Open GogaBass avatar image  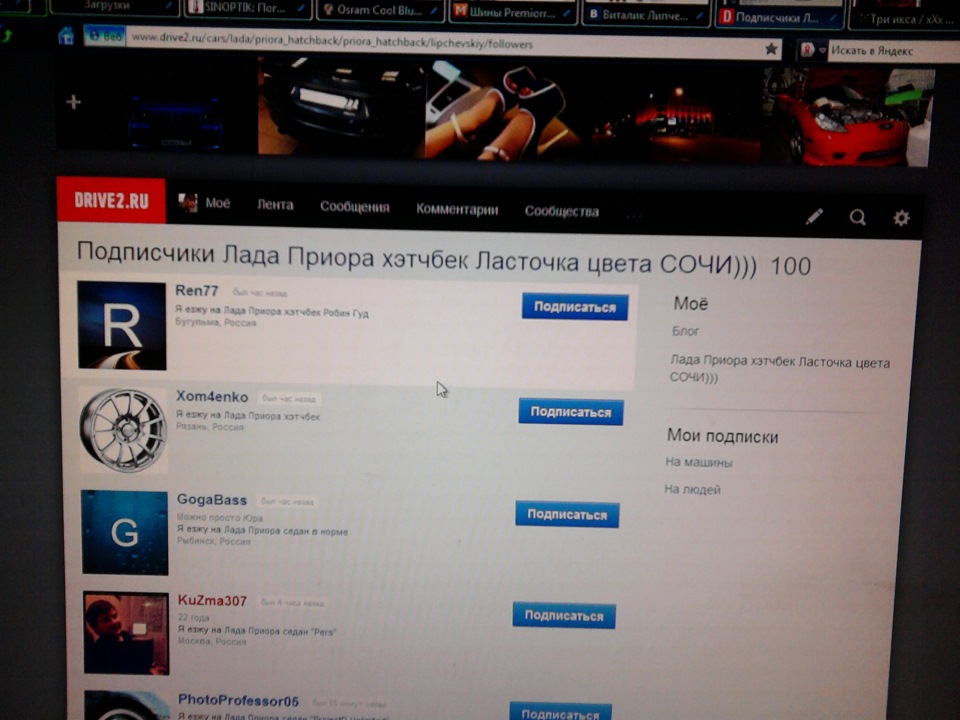pyautogui.click(x=125, y=533)
